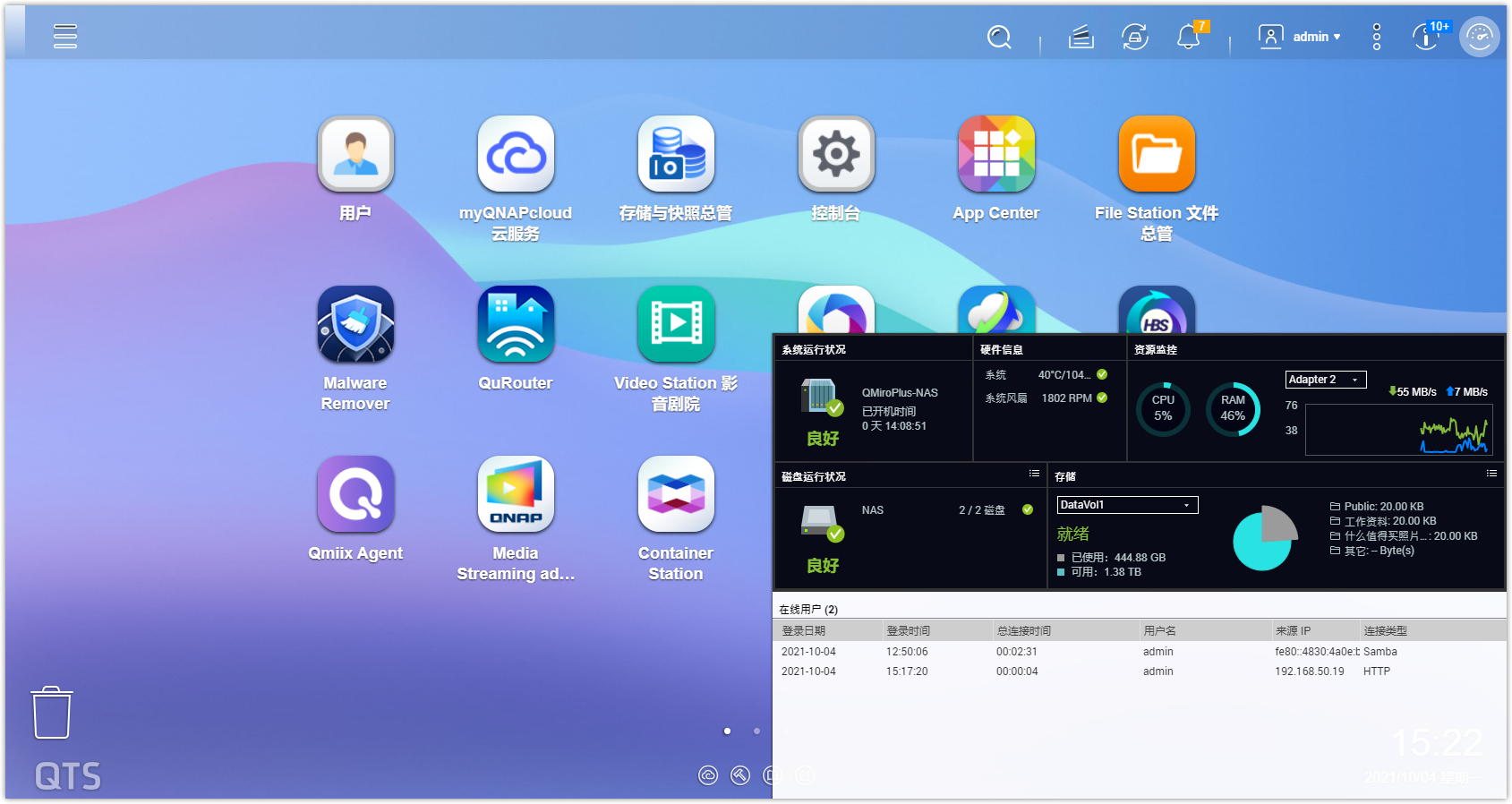Open the background tasks icon
The width and height of the screenshot is (1512, 804).
click(1081, 37)
